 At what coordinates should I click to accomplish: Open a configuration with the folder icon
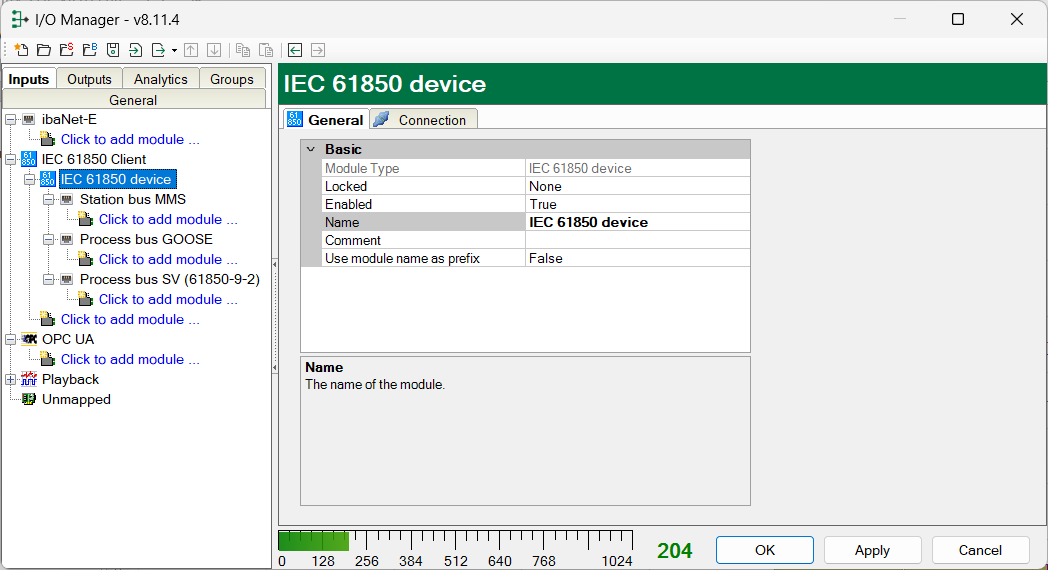[x=43, y=50]
